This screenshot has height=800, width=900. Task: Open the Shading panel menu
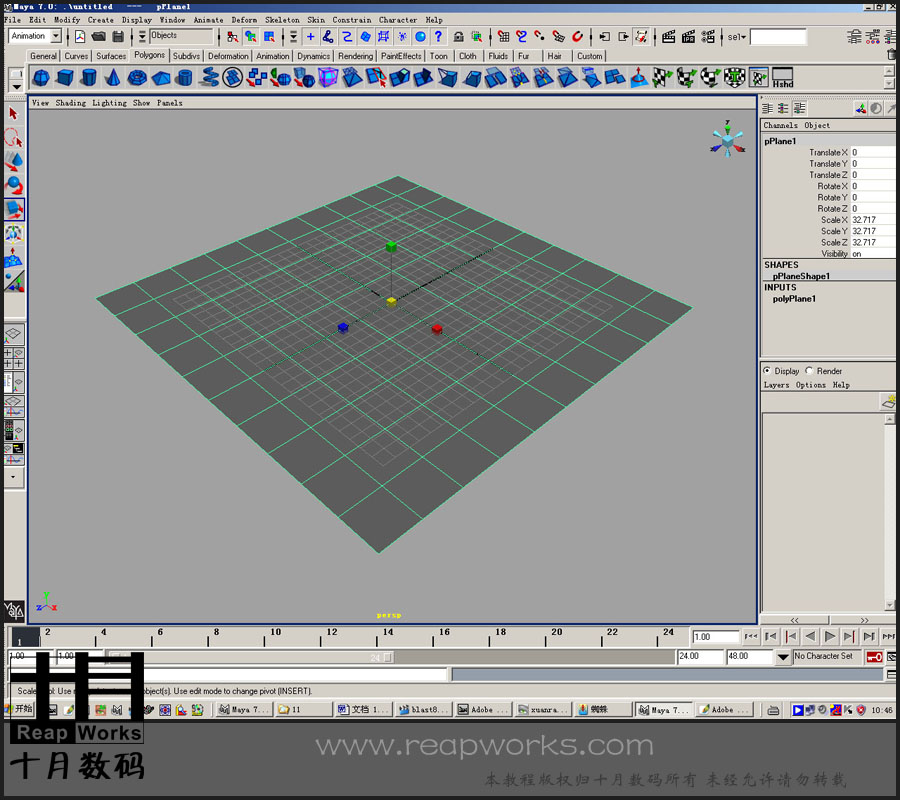coord(71,103)
